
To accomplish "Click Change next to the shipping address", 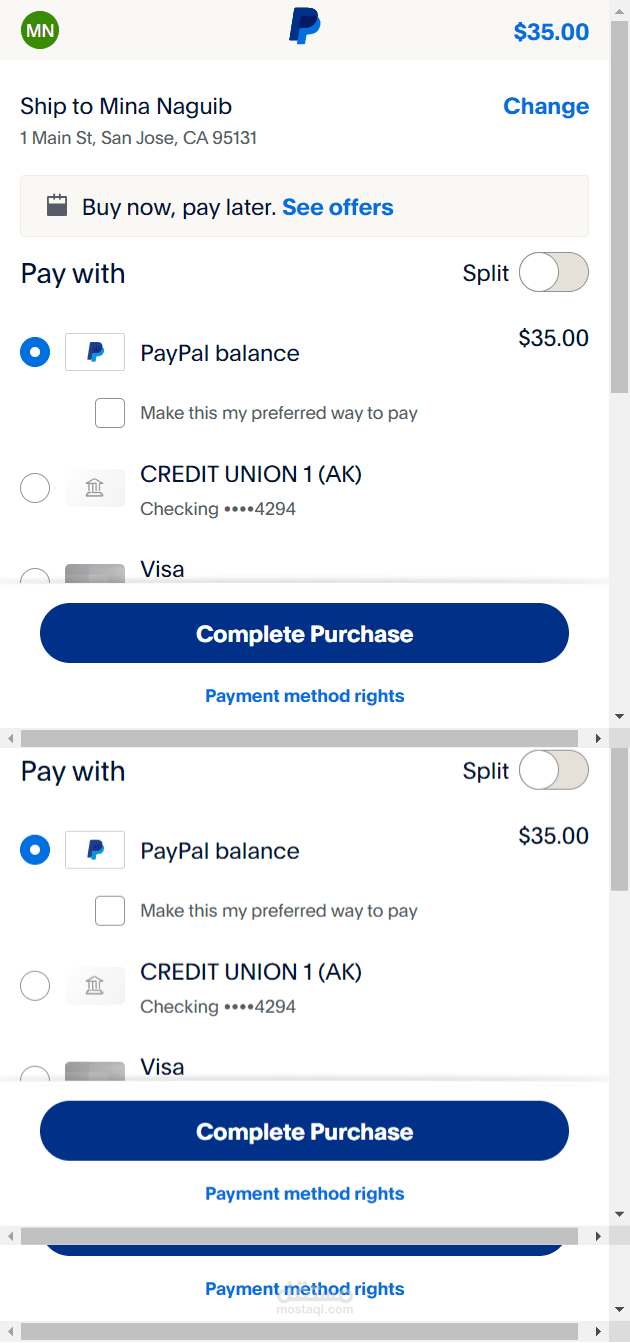I will pyautogui.click(x=545, y=106).
